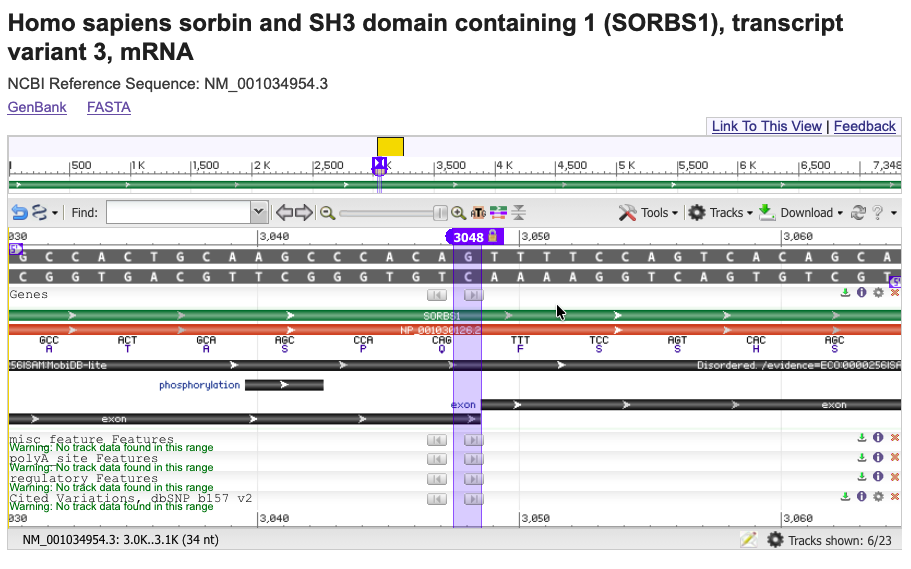Viewport: 911px width, 569px height.
Task: Open the Download menu
Action: (x=801, y=213)
